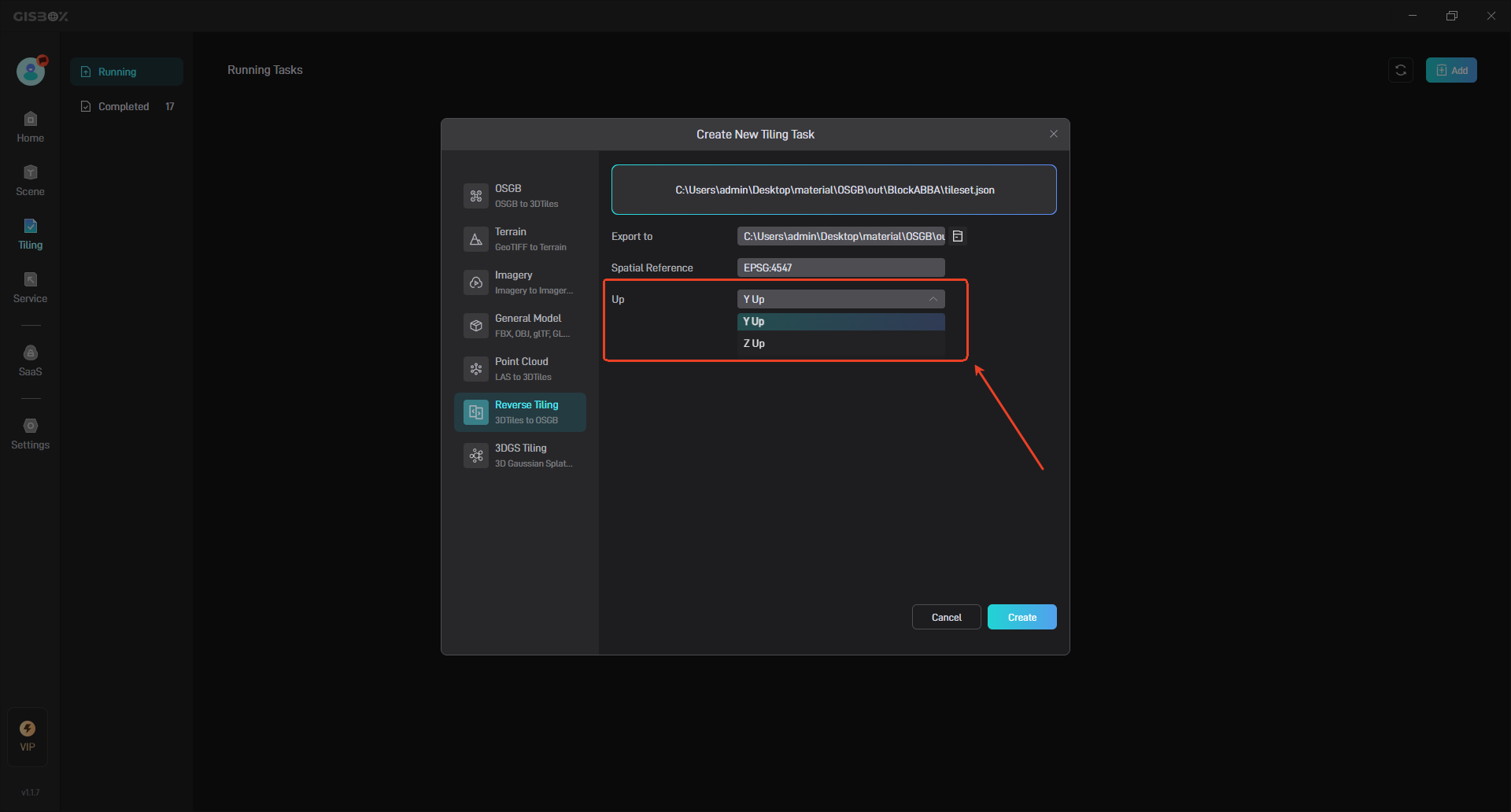Show Completed tasks tab
The height and width of the screenshot is (812, 1511).
coord(127,106)
